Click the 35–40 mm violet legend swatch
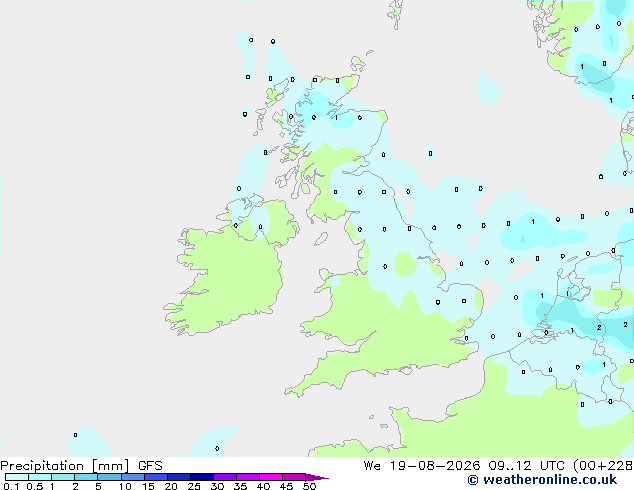The width and height of the screenshot is (634, 490). click(x=248, y=477)
